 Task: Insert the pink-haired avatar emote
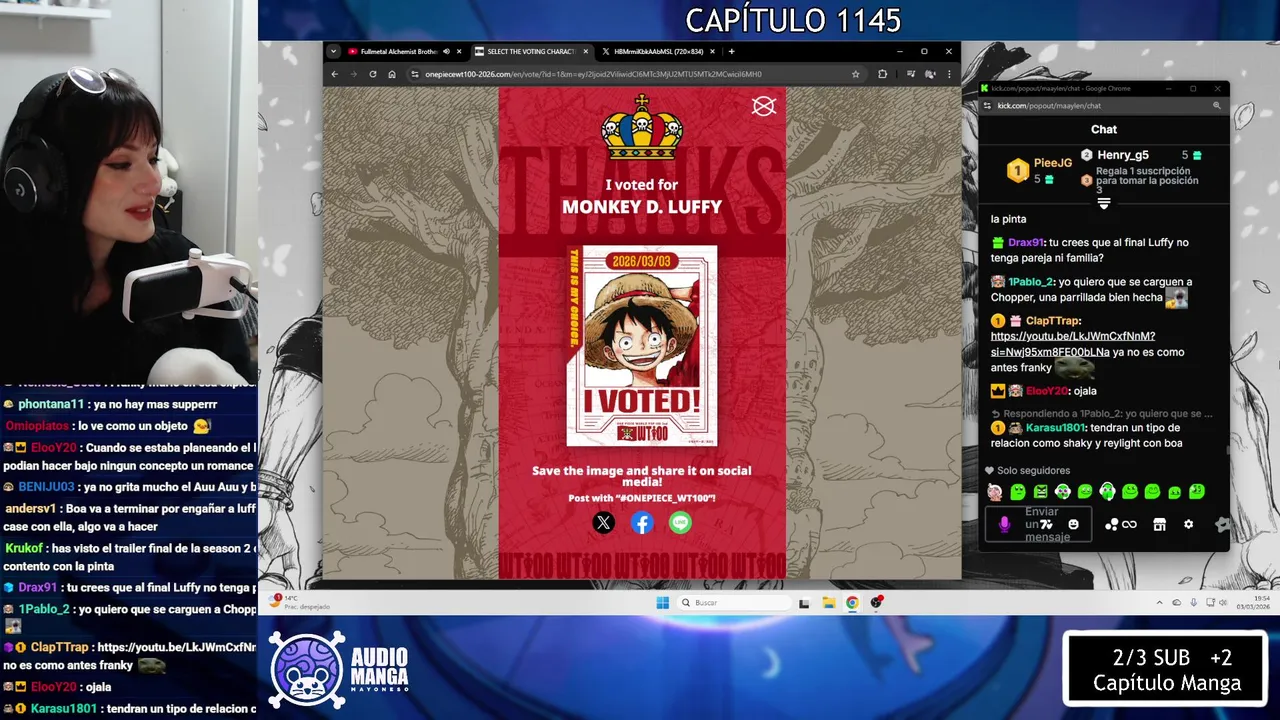[x=995, y=491]
